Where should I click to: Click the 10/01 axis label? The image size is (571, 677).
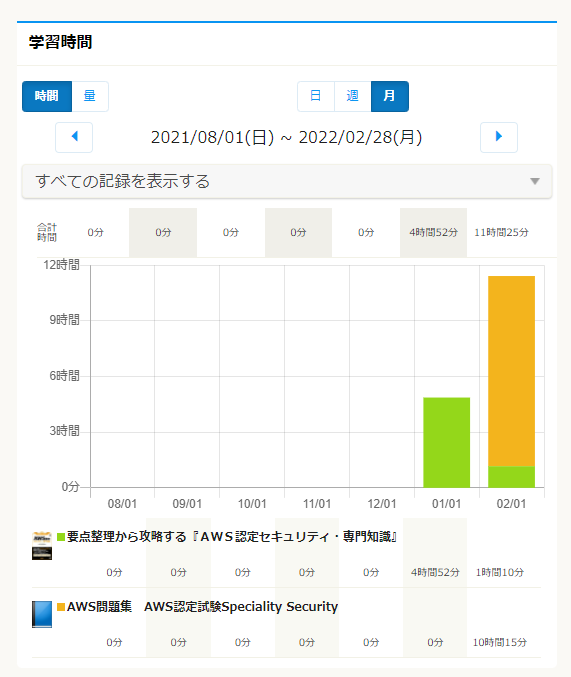coord(252,504)
